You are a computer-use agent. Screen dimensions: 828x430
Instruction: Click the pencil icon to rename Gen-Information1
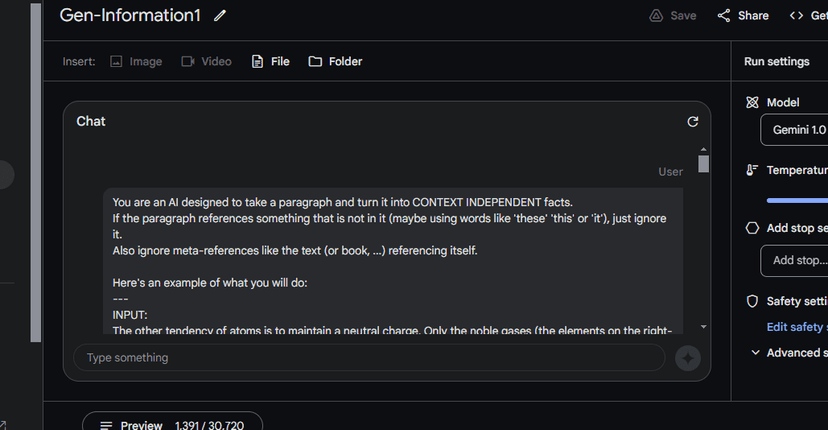click(x=220, y=16)
